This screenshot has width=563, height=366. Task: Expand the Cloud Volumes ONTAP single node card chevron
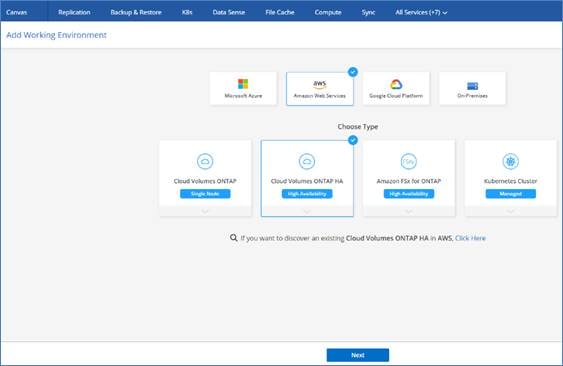click(x=205, y=212)
